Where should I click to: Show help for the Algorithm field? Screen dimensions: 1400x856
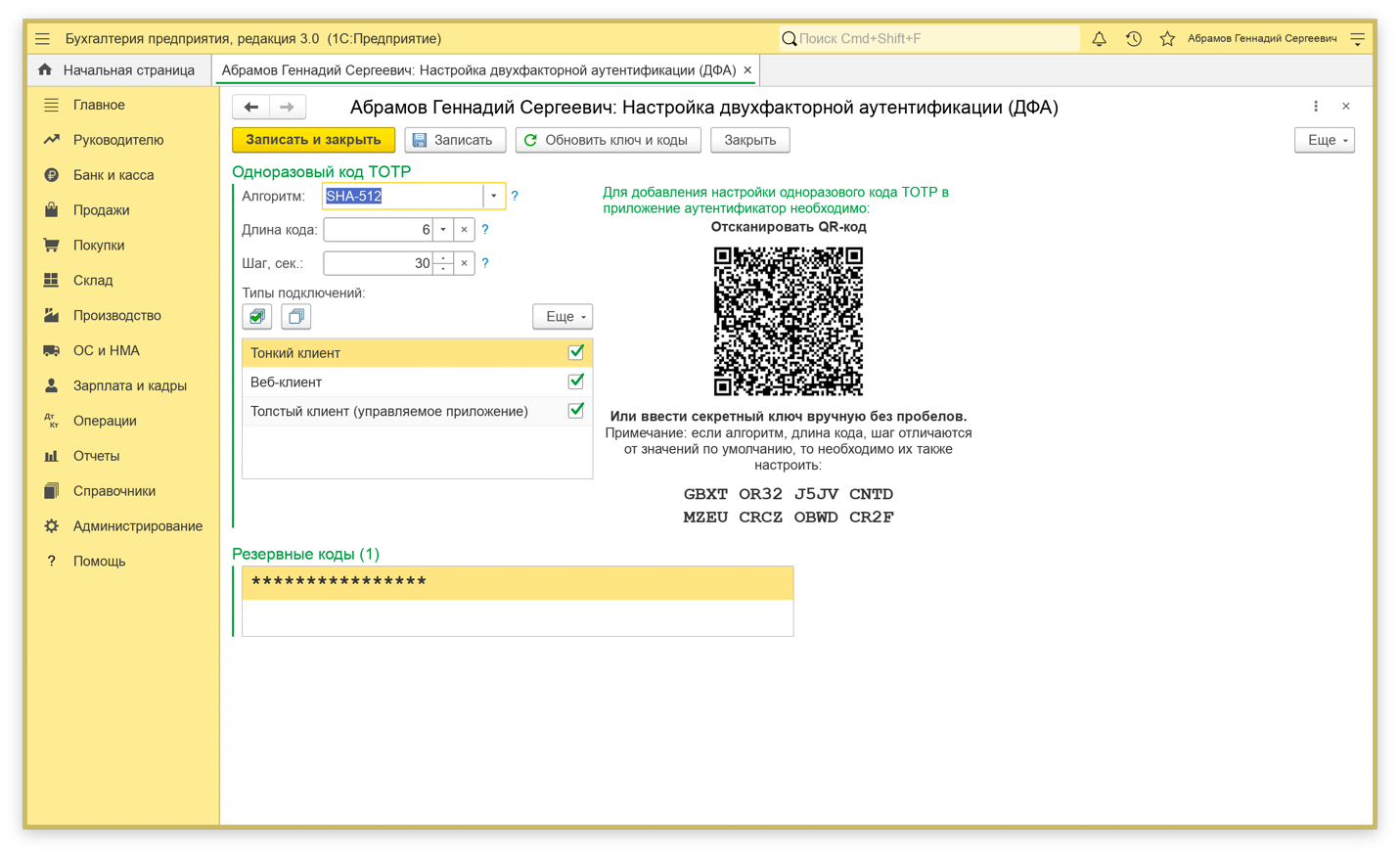(515, 197)
